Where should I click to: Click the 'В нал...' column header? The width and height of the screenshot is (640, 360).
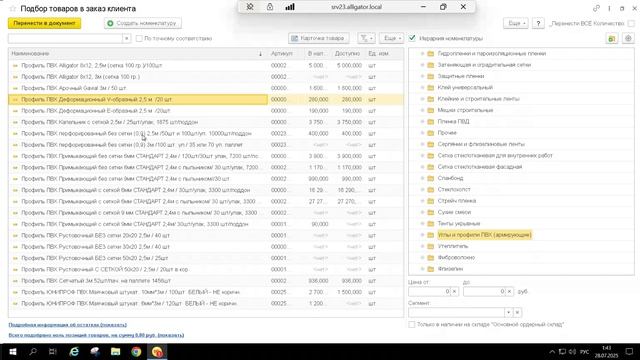click(317, 53)
